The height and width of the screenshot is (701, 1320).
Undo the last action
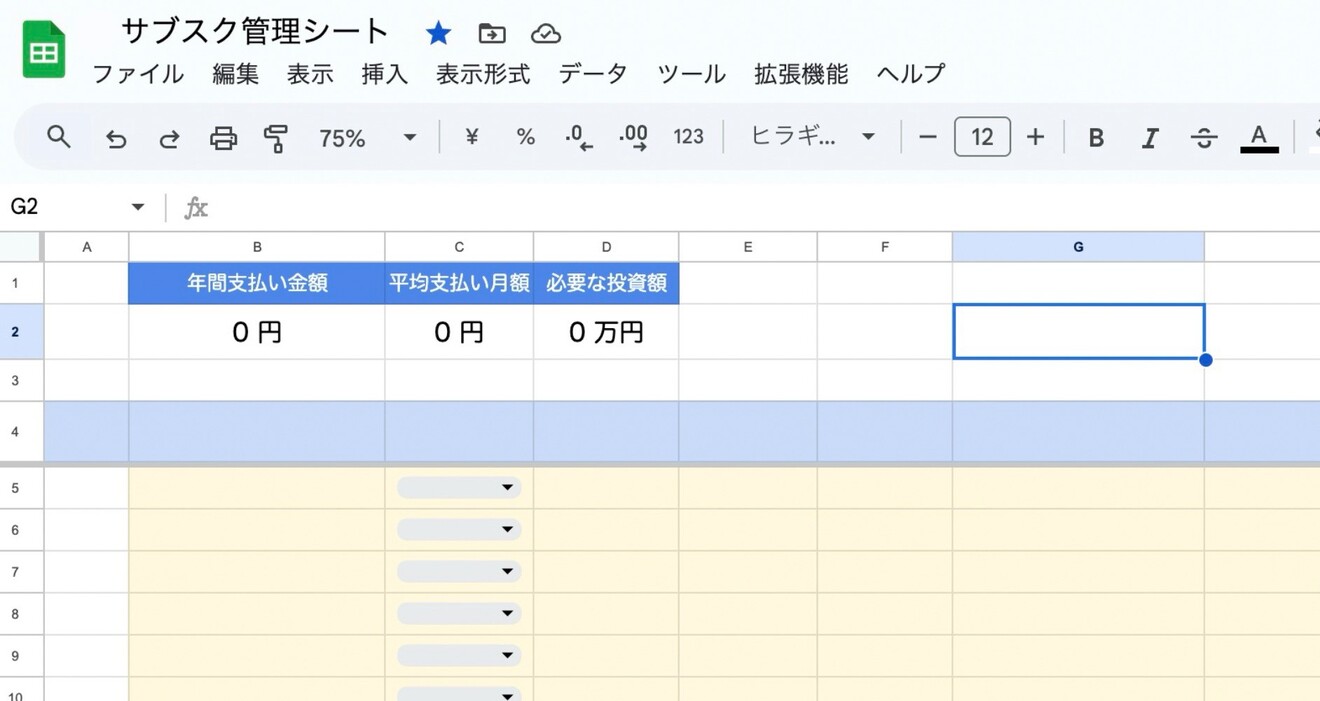click(116, 138)
